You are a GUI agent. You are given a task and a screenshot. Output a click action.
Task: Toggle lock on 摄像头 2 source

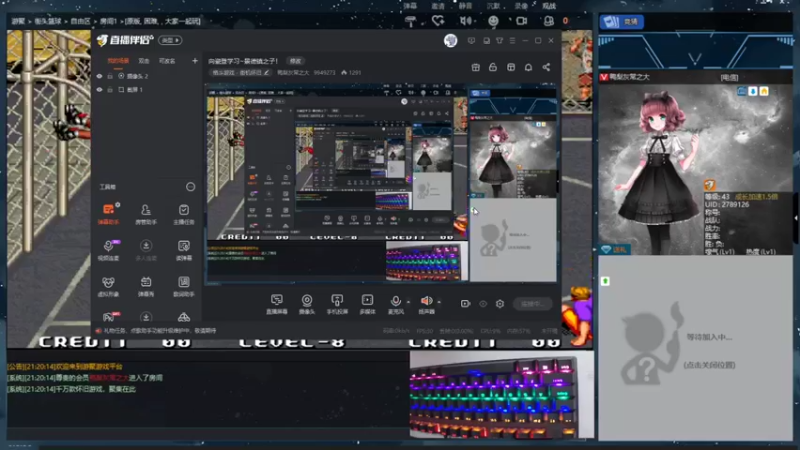[x=110, y=76]
